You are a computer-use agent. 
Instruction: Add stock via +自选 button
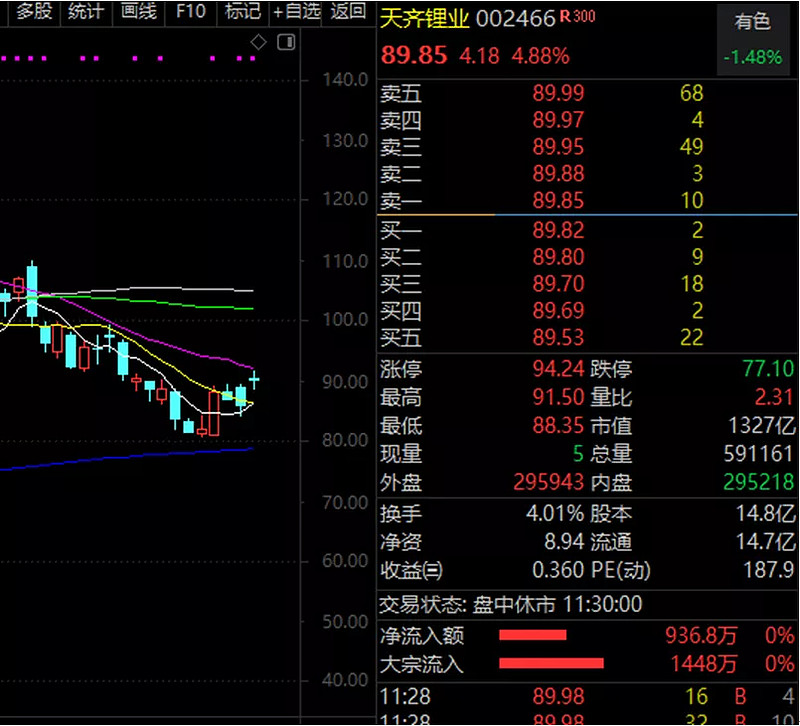point(296,11)
